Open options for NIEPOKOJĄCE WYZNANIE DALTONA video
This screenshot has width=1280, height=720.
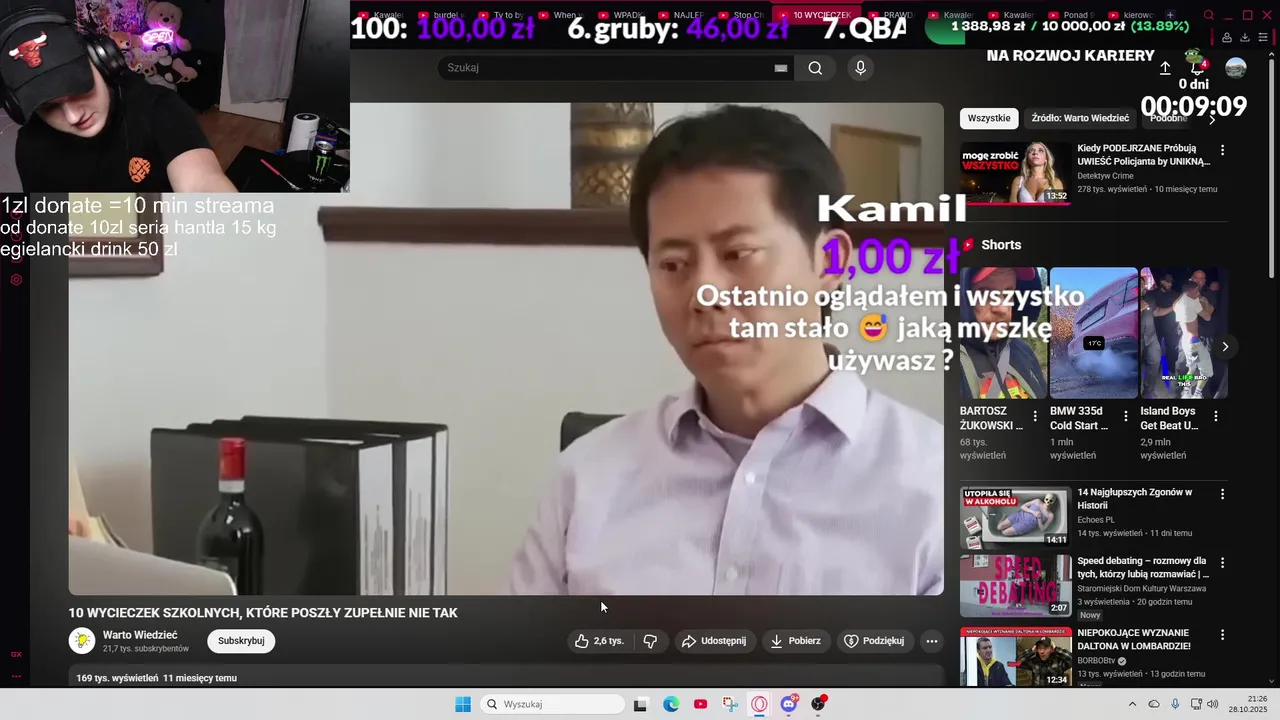(1222, 635)
